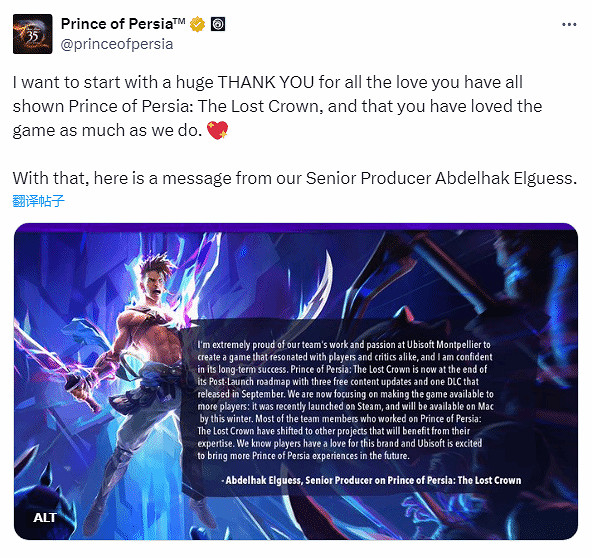Click the 35 anniversary number on the avatar
This screenshot has height=558, width=592.
[x=32, y=36]
